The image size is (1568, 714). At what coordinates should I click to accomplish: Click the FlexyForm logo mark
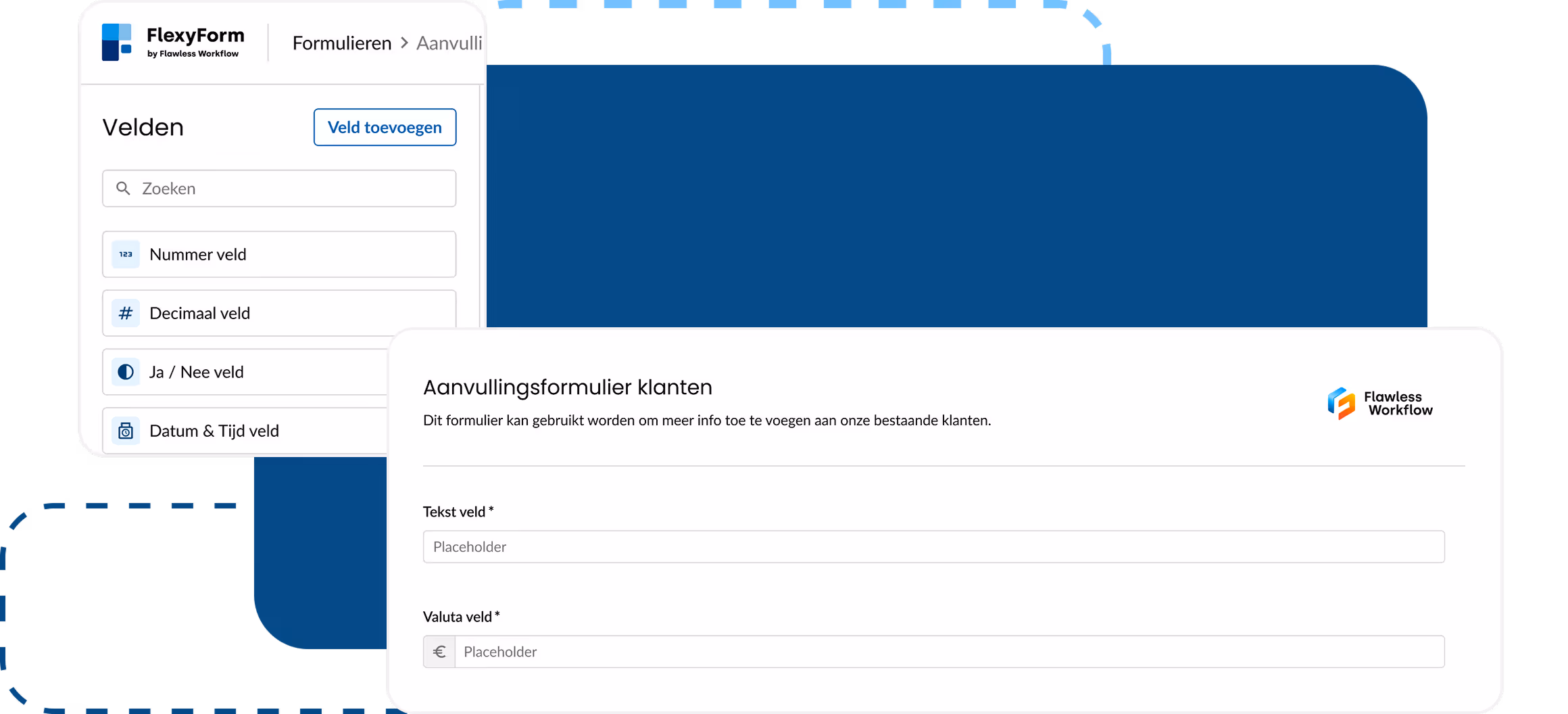click(x=118, y=41)
